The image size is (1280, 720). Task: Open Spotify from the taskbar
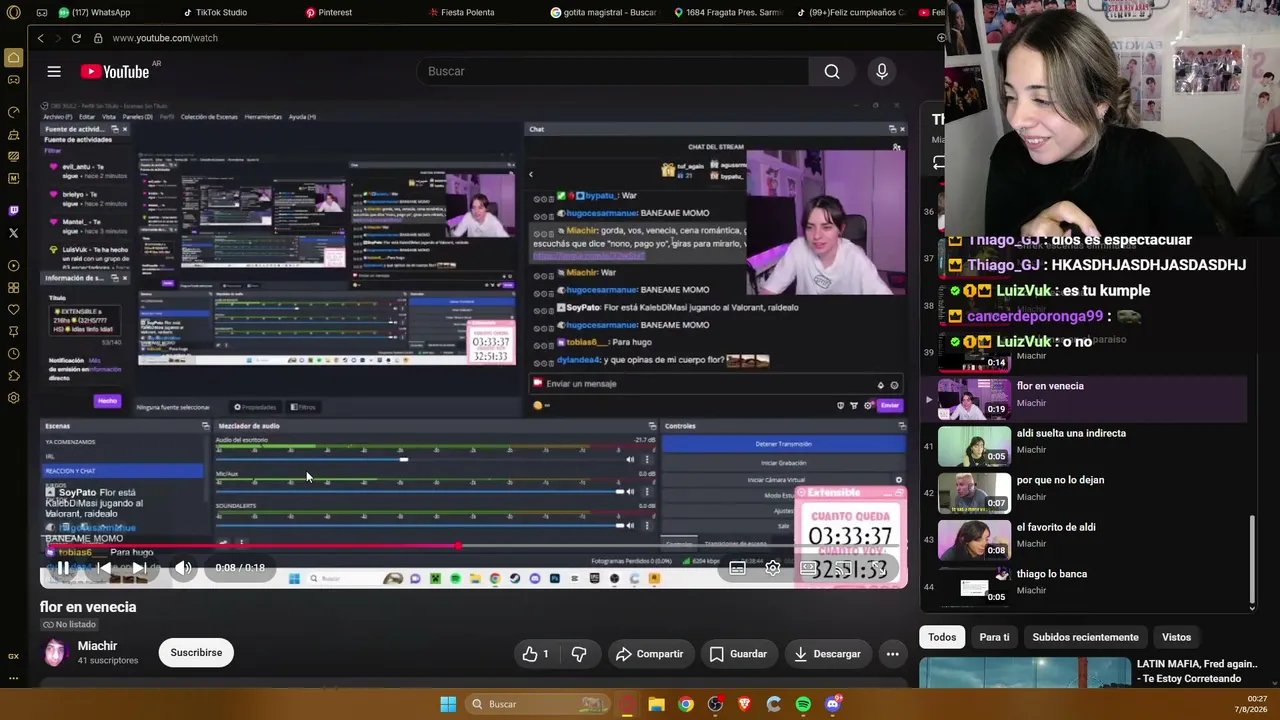803,704
